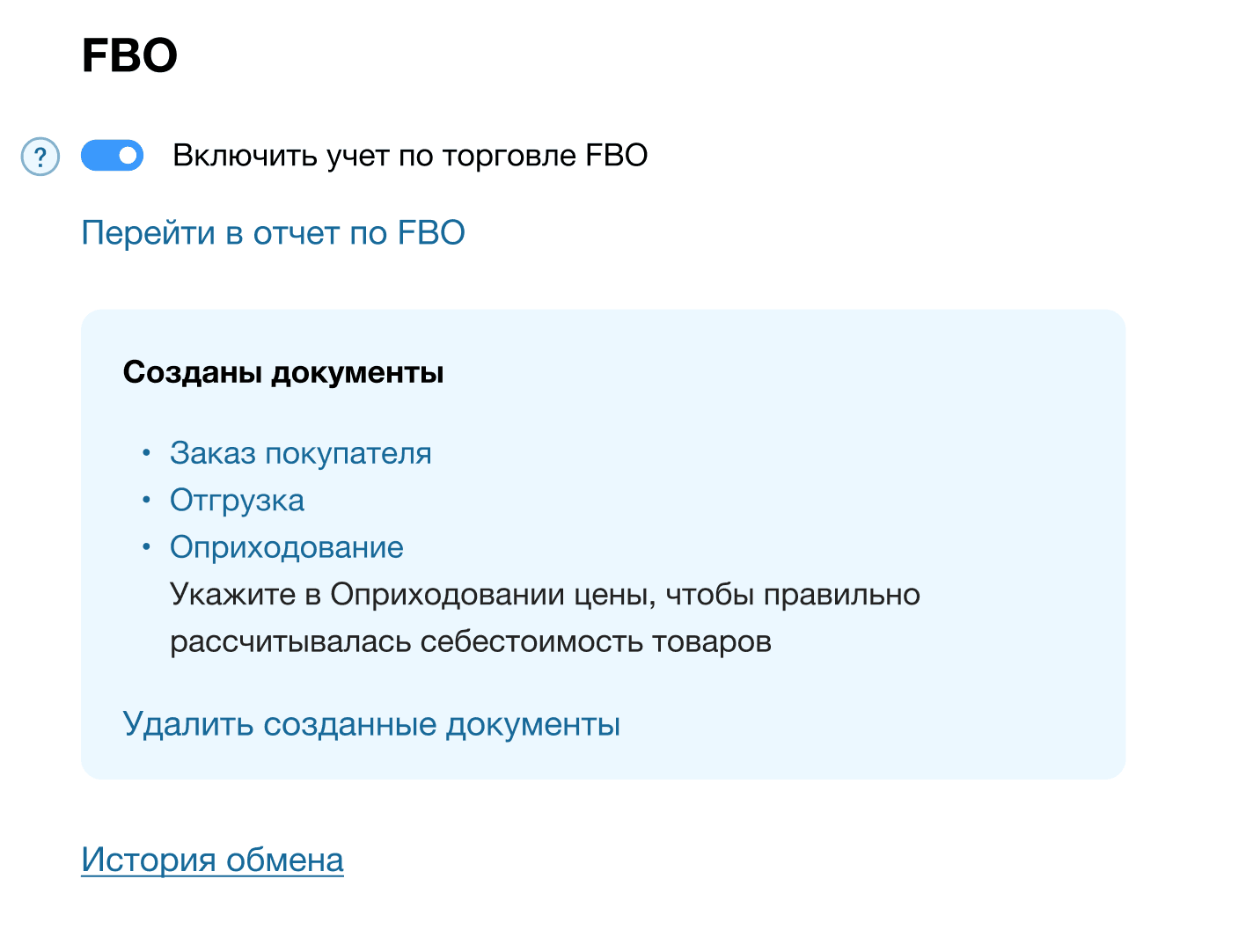This screenshot has width=1246, height=952.
Task: Open 'История обмена'
Action: pos(212,860)
